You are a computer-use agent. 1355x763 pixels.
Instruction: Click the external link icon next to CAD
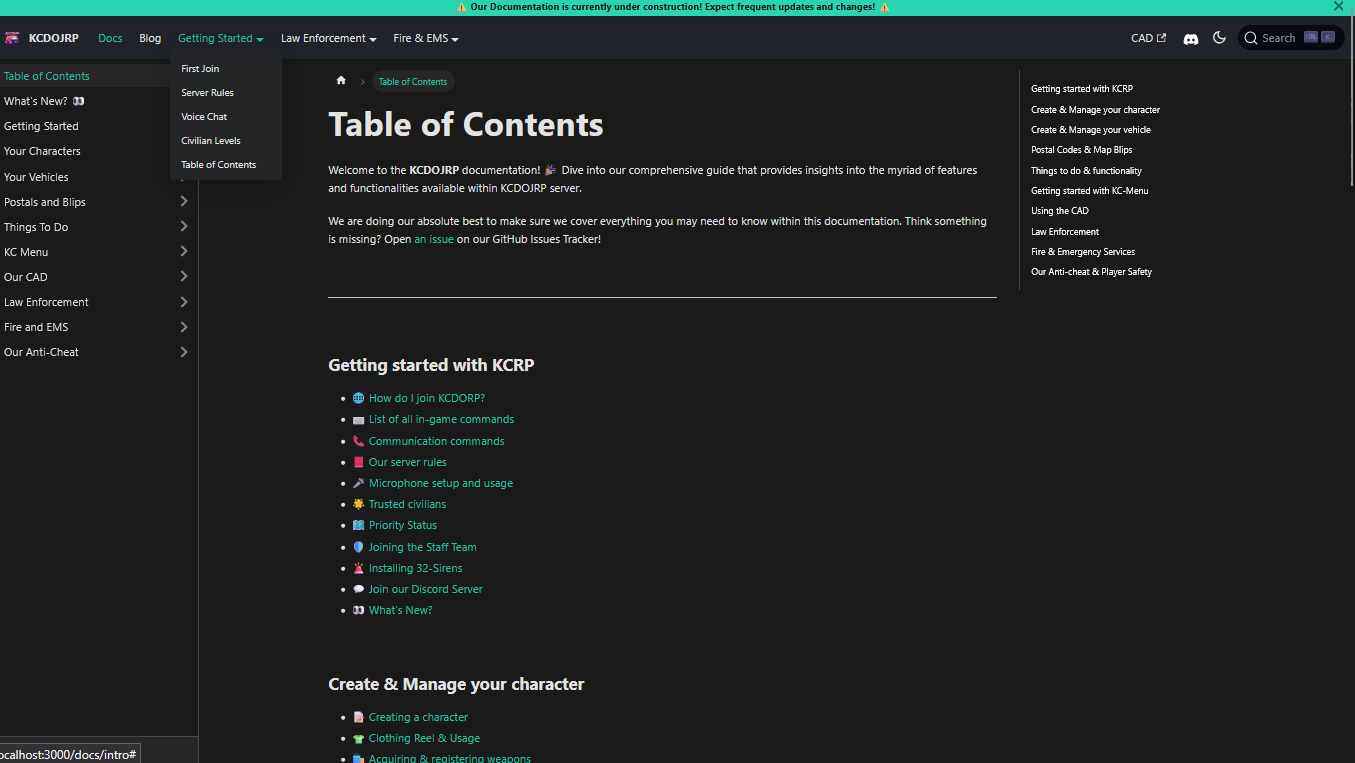coord(1159,37)
